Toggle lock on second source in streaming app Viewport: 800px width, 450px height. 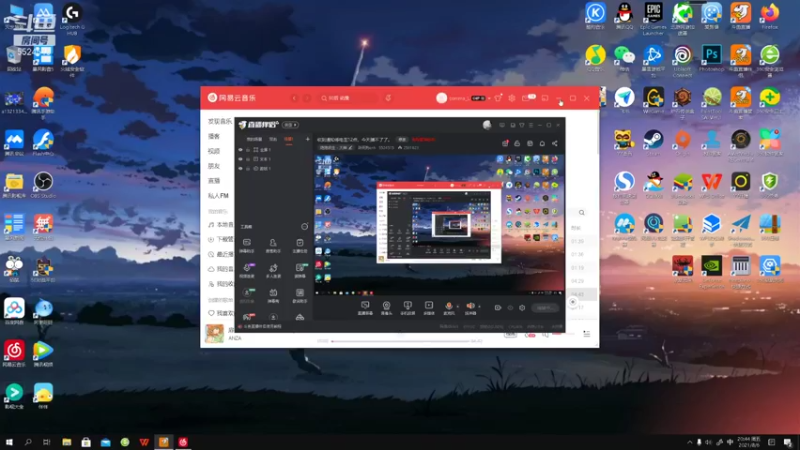[248, 159]
